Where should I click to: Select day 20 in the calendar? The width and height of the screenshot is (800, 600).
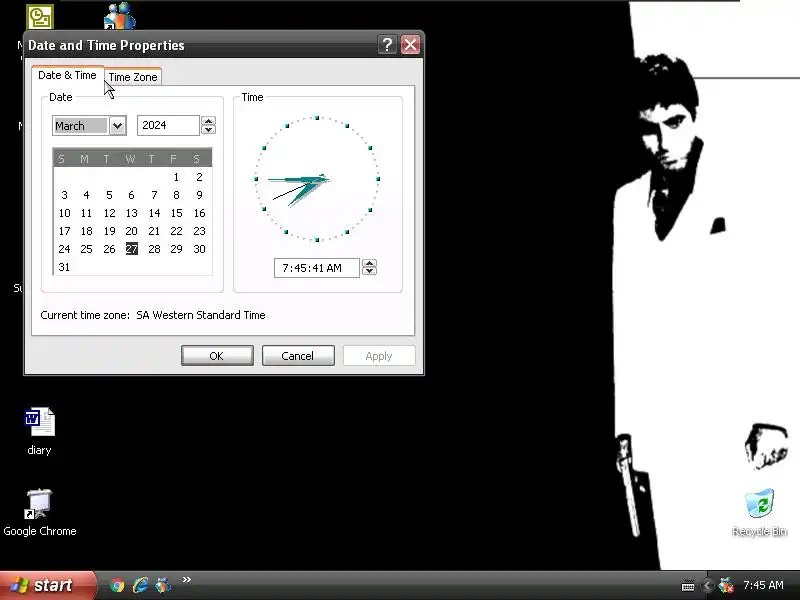[132, 231]
